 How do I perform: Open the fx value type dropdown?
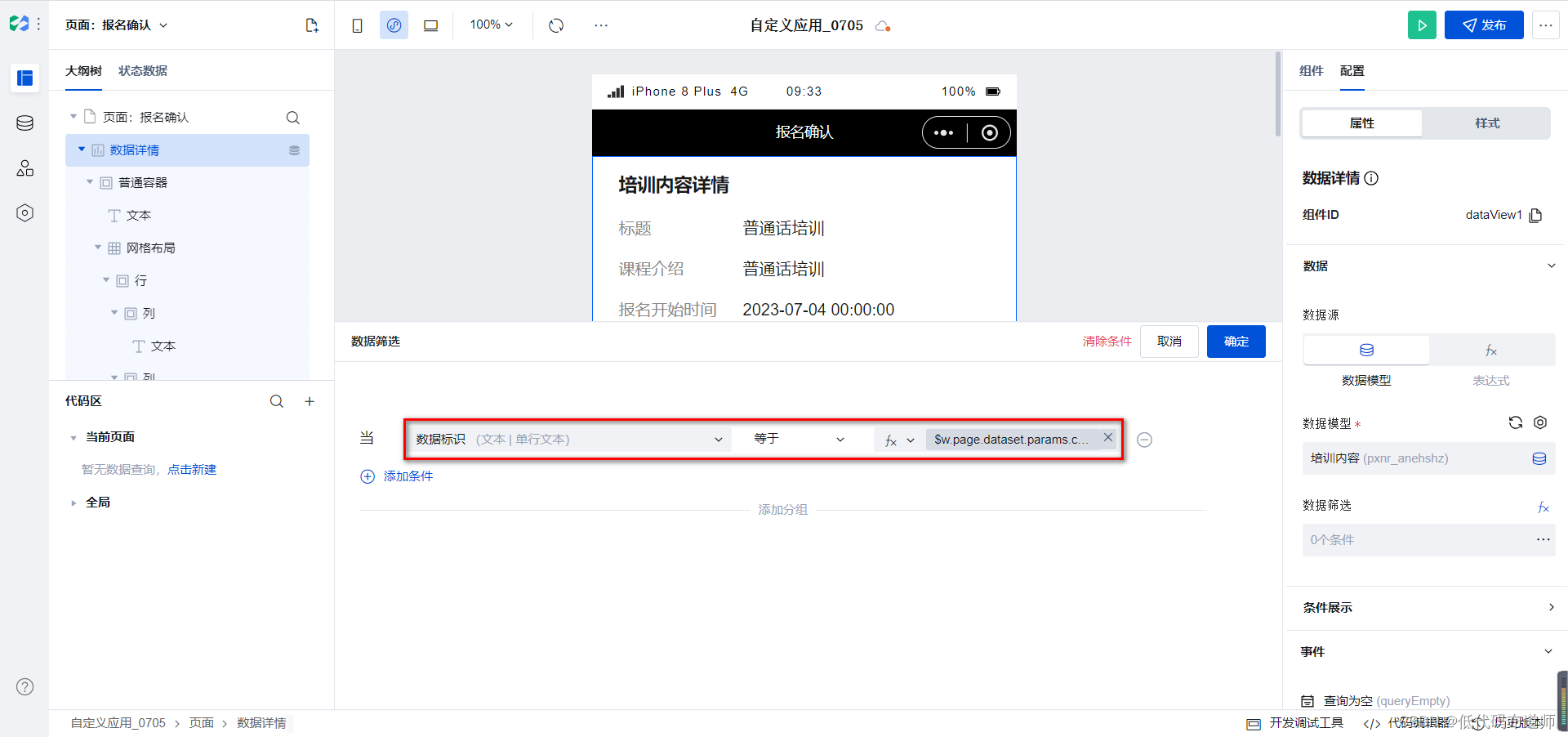point(899,440)
